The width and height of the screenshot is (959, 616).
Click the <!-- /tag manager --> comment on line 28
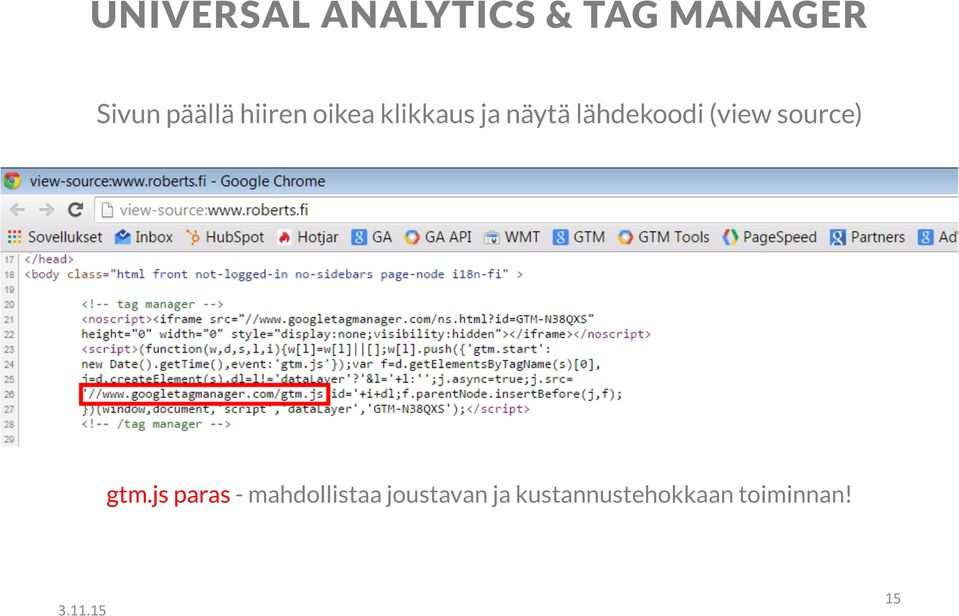(x=156, y=425)
